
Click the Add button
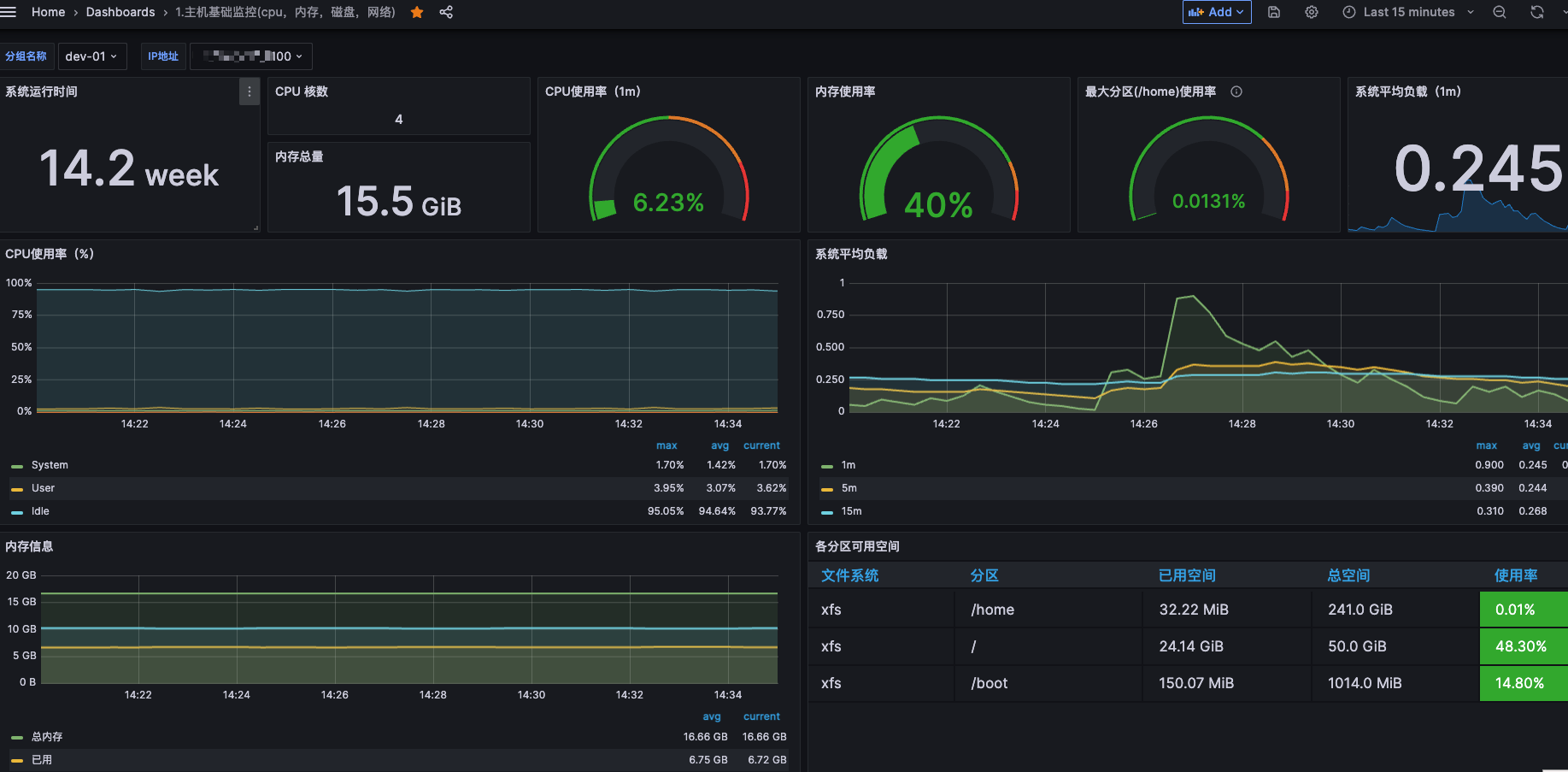[1217, 12]
